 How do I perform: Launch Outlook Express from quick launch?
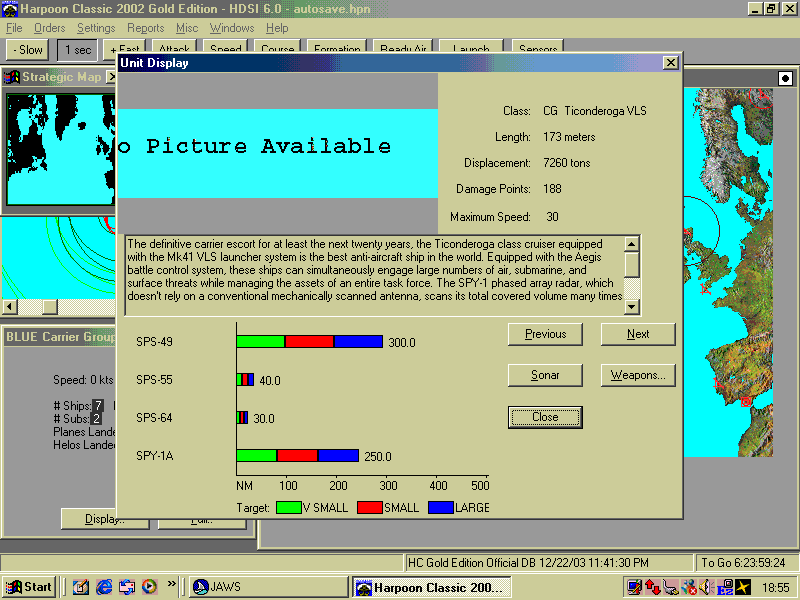(x=127, y=587)
